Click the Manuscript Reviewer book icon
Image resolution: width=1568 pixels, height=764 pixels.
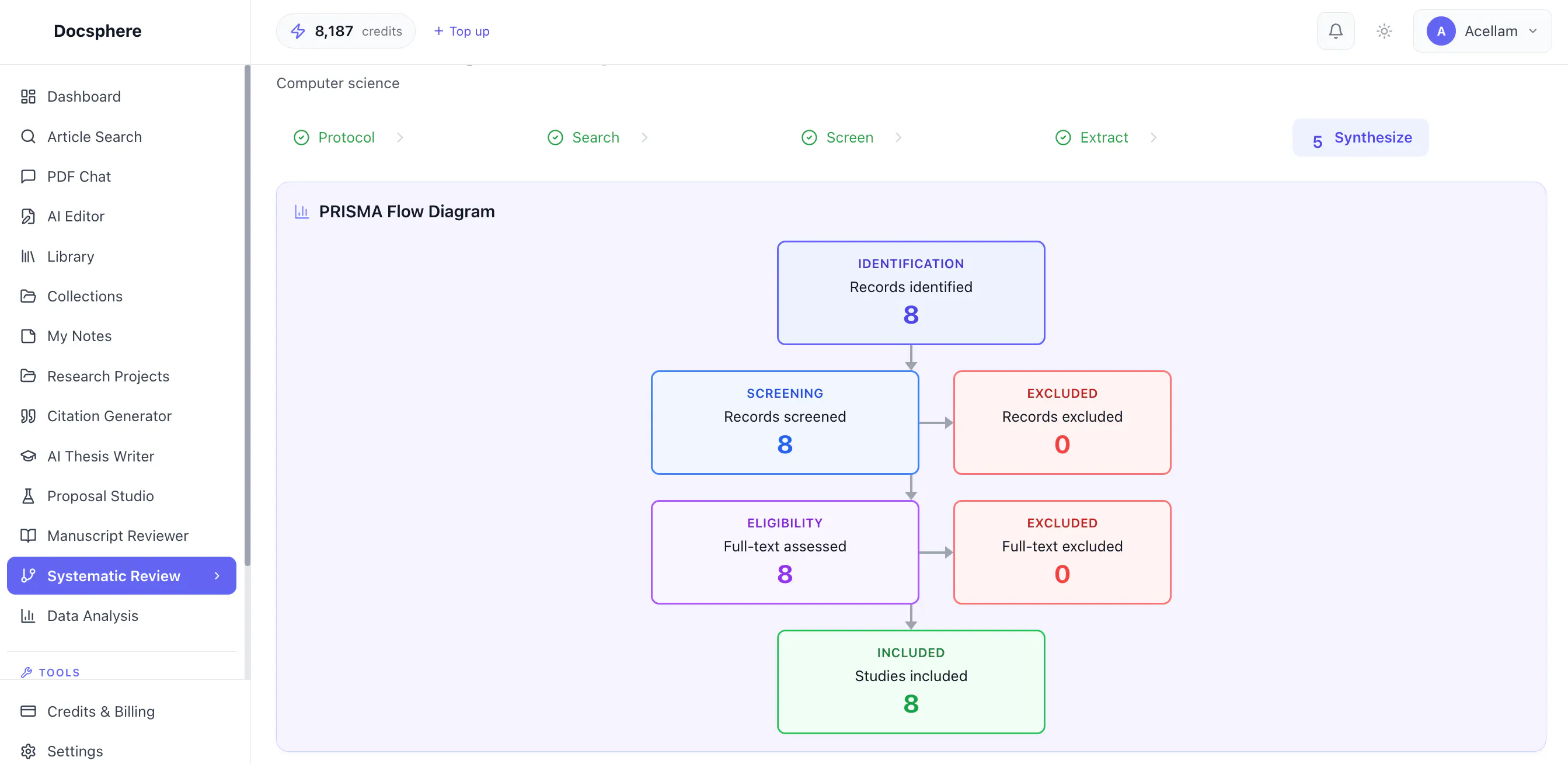click(28, 536)
